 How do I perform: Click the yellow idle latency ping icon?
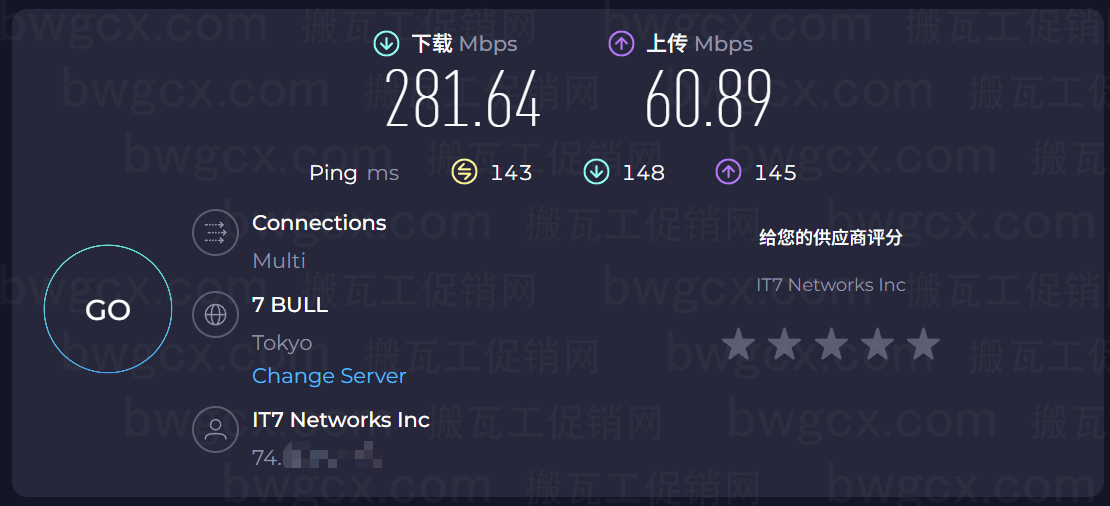pyautogui.click(x=464, y=172)
